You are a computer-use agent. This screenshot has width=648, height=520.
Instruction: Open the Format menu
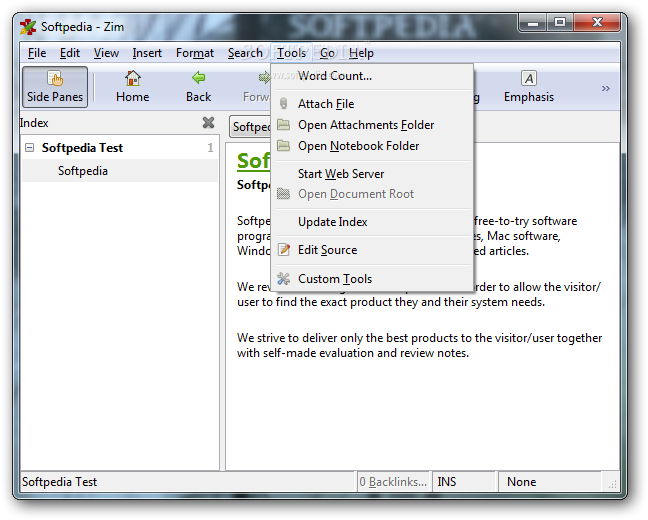tap(195, 53)
